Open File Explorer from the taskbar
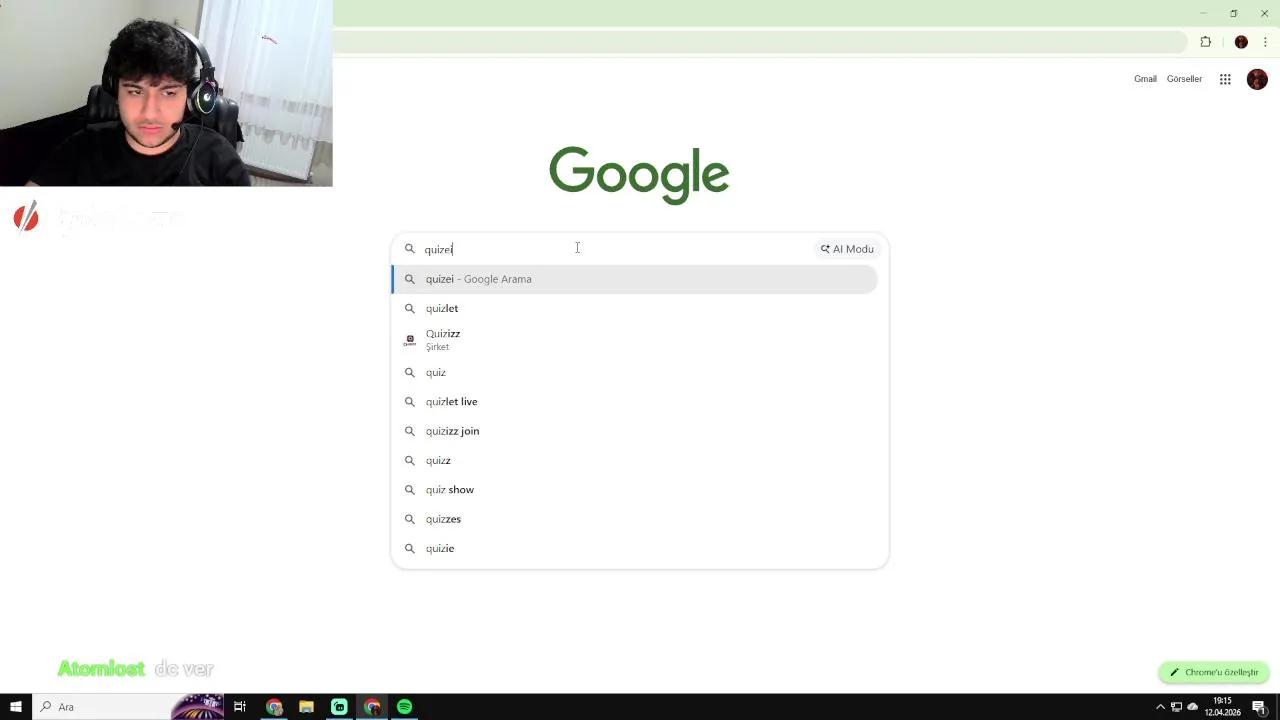The height and width of the screenshot is (720, 1280). click(306, 707)
